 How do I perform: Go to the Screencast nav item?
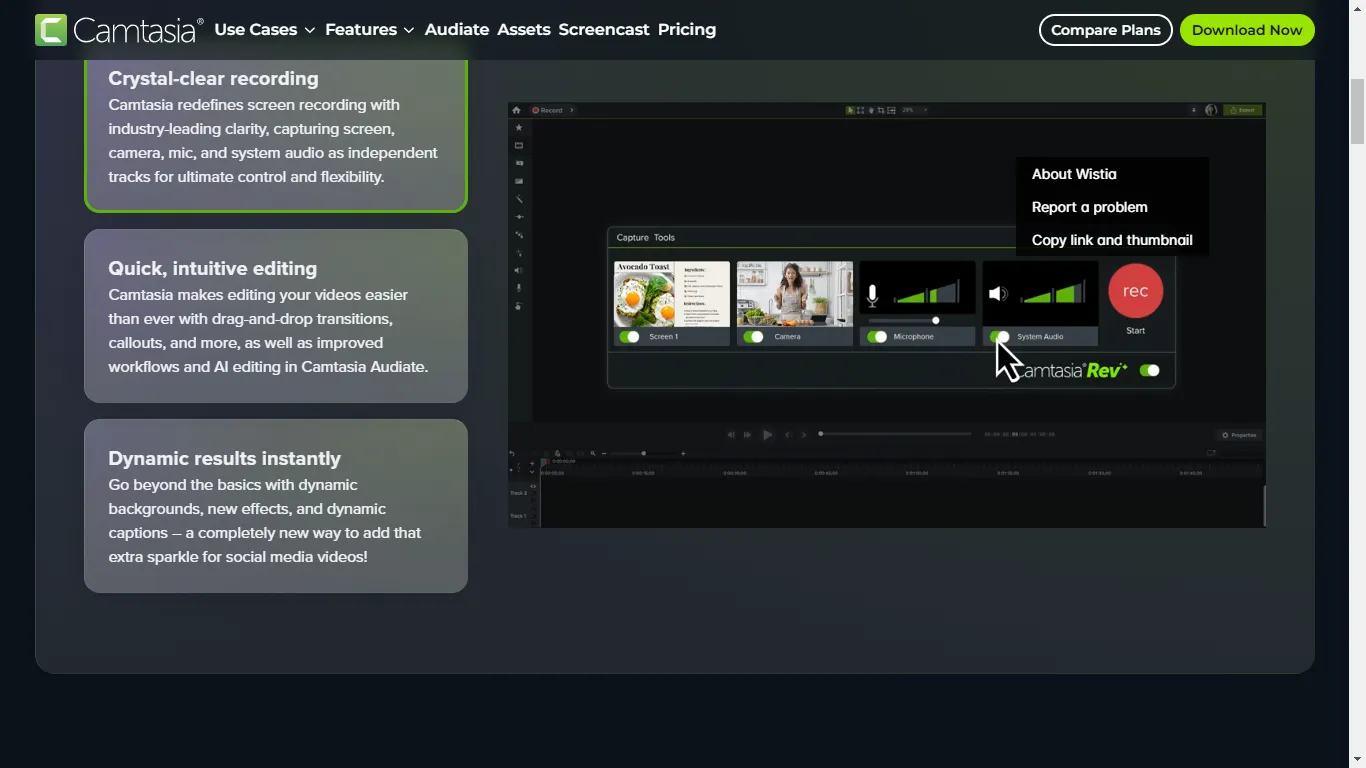(604, 30)
